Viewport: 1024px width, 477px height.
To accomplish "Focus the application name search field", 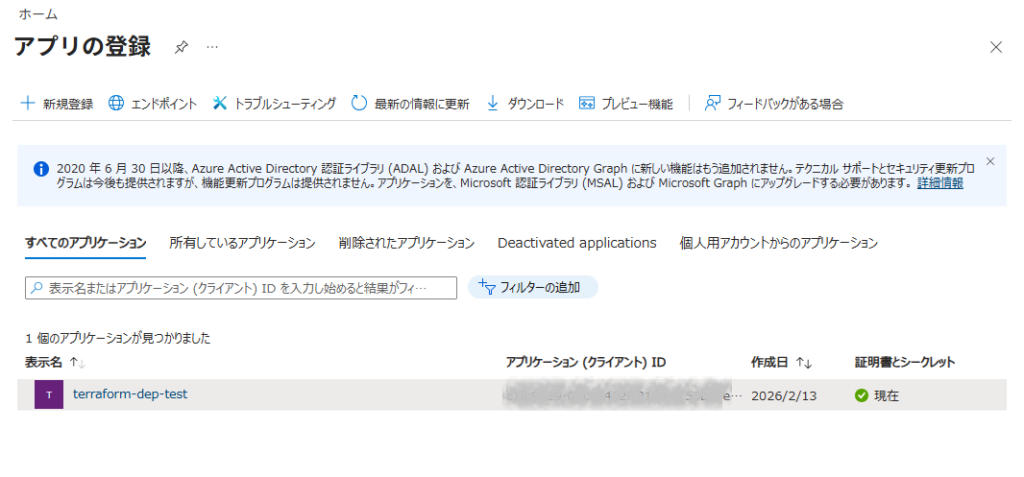I will click(240, 288).
